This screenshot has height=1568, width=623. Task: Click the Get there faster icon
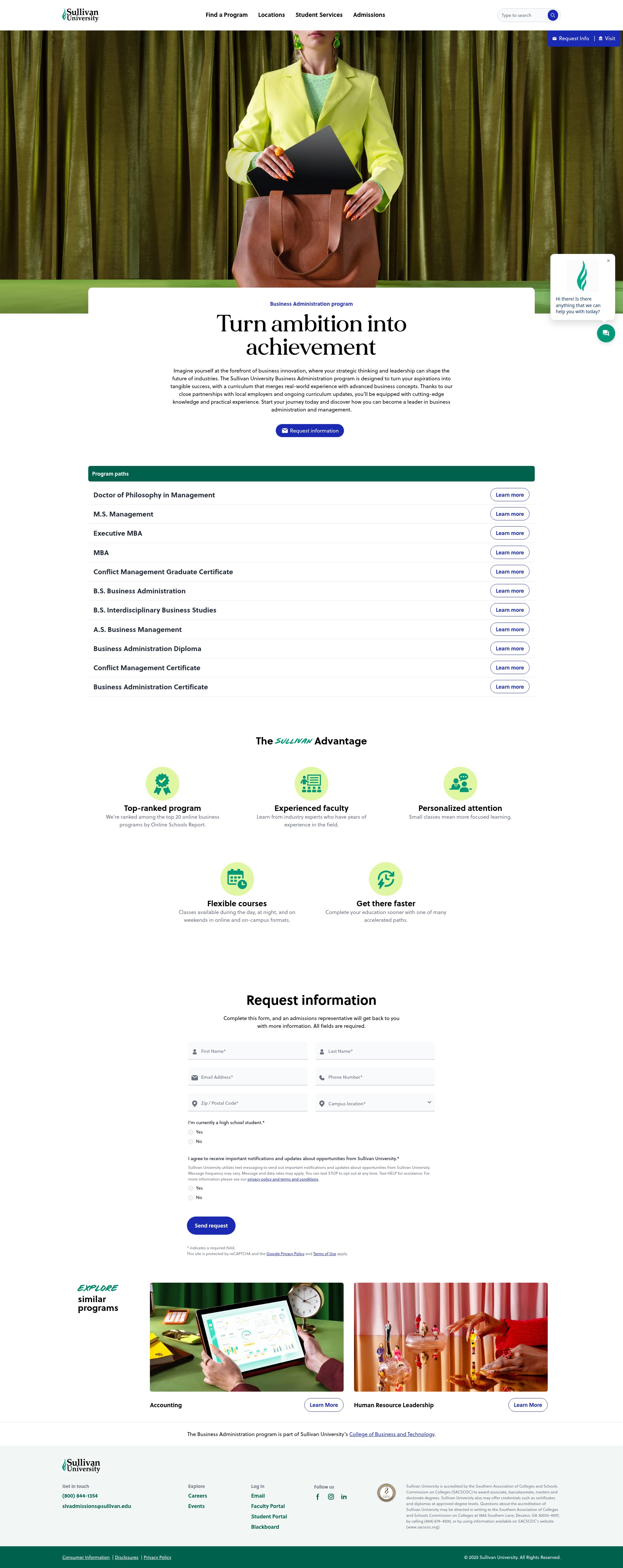coord(386,879)
